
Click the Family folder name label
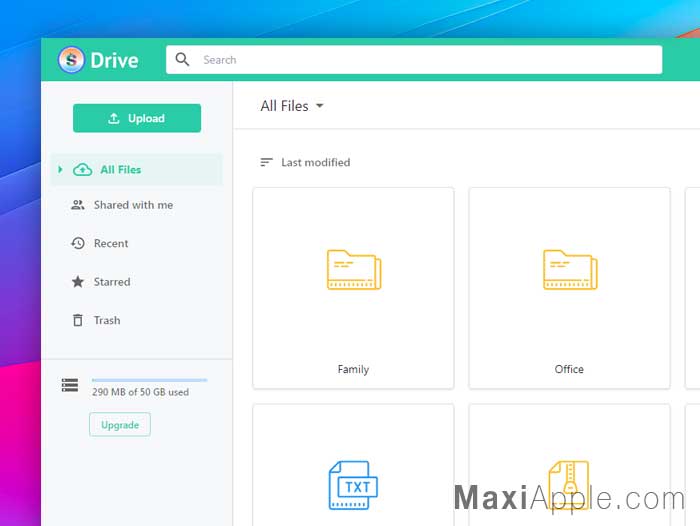(x=353, y=369)
